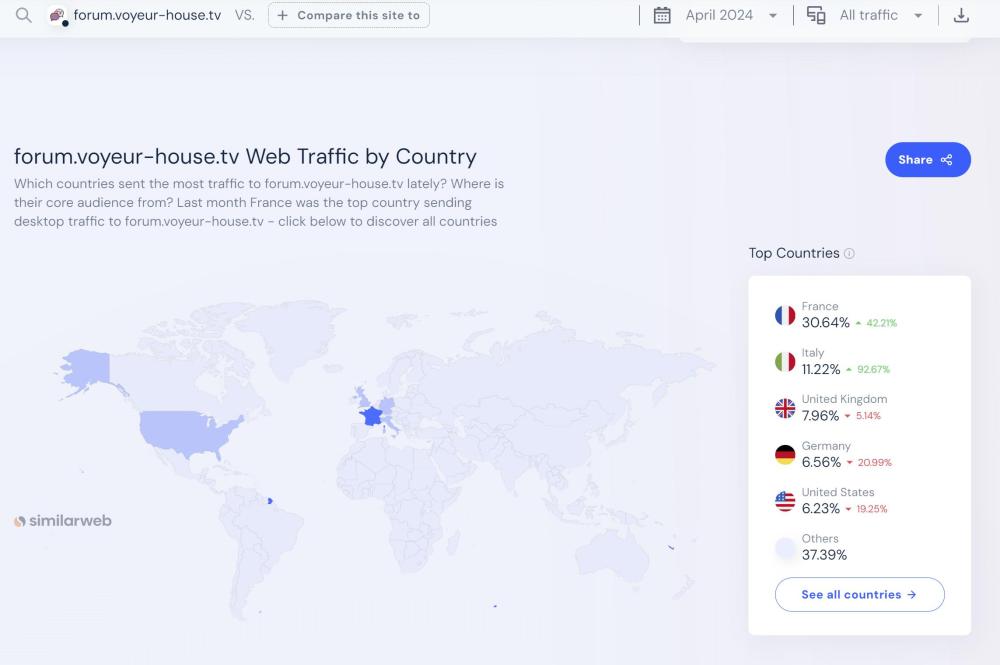
Task: Expand the All traffic dropdown
Action: [880, 15]
